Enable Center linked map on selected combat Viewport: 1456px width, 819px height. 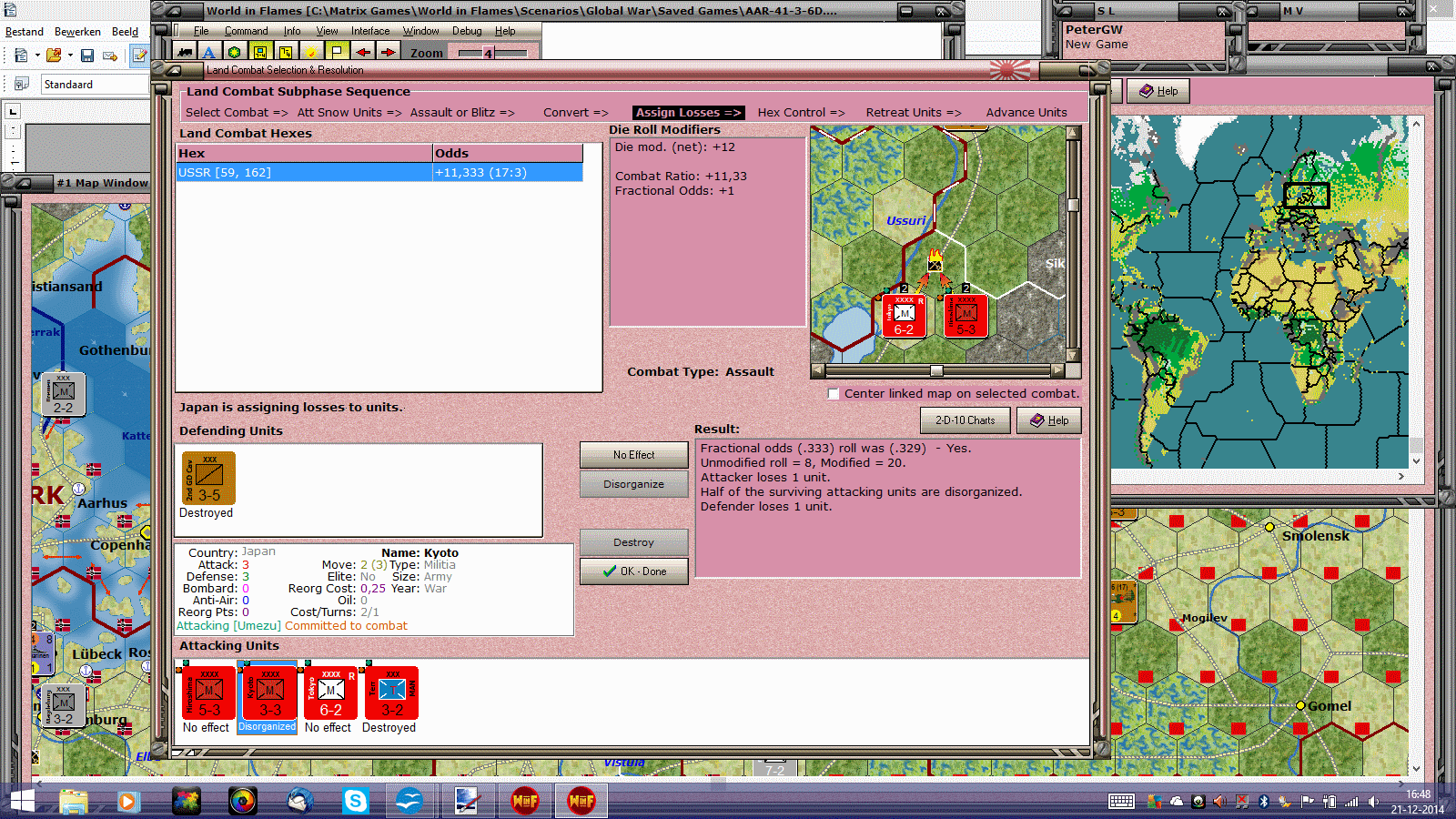click(x=833, y=394)
